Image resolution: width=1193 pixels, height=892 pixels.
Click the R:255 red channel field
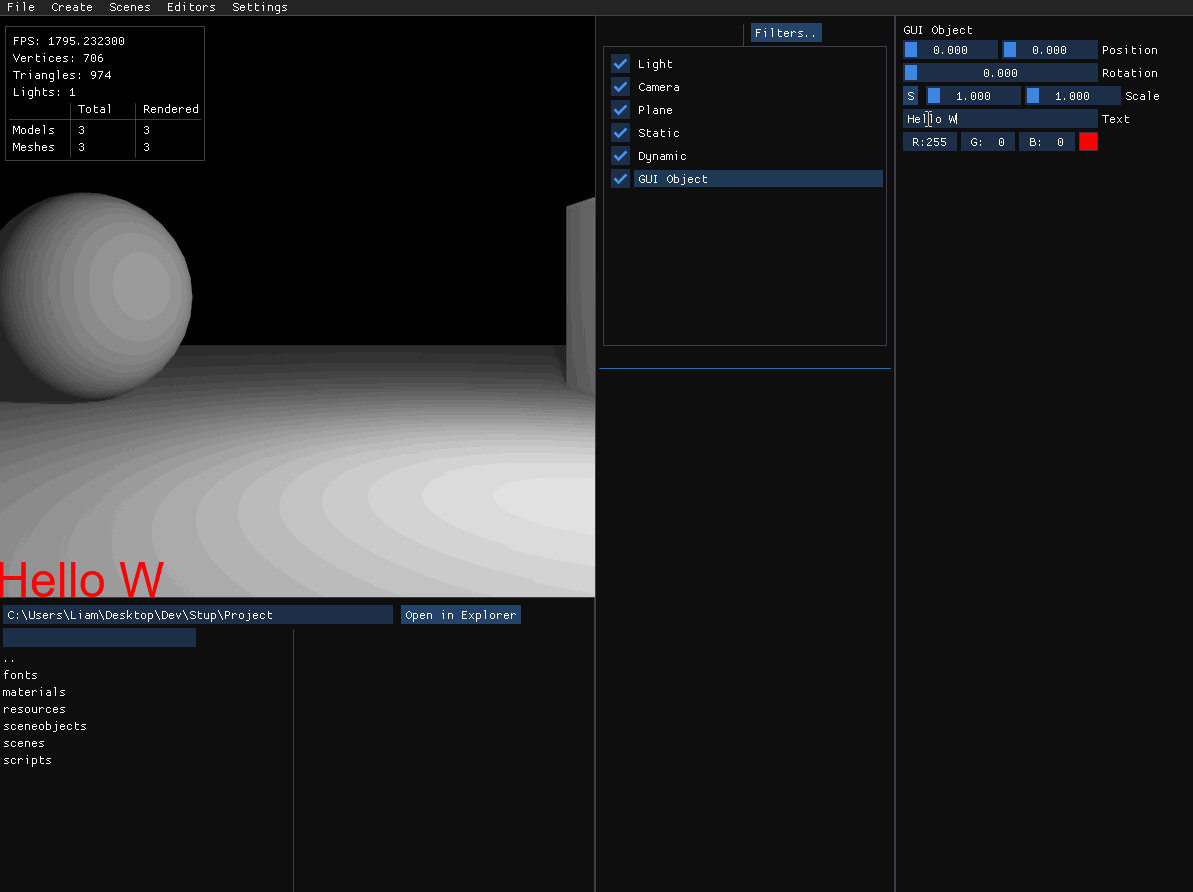929,142
